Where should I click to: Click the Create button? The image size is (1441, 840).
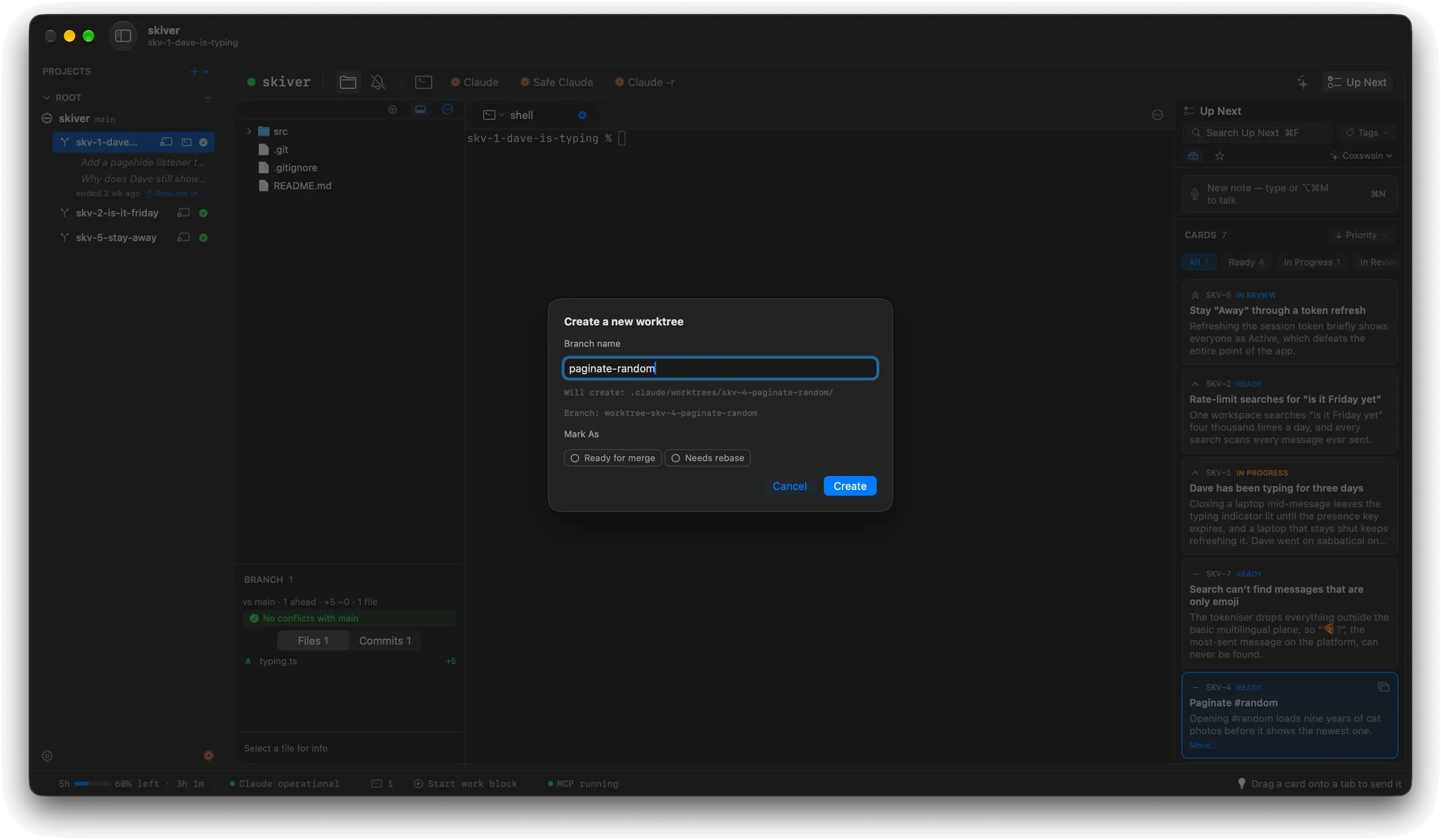(850, 486)
